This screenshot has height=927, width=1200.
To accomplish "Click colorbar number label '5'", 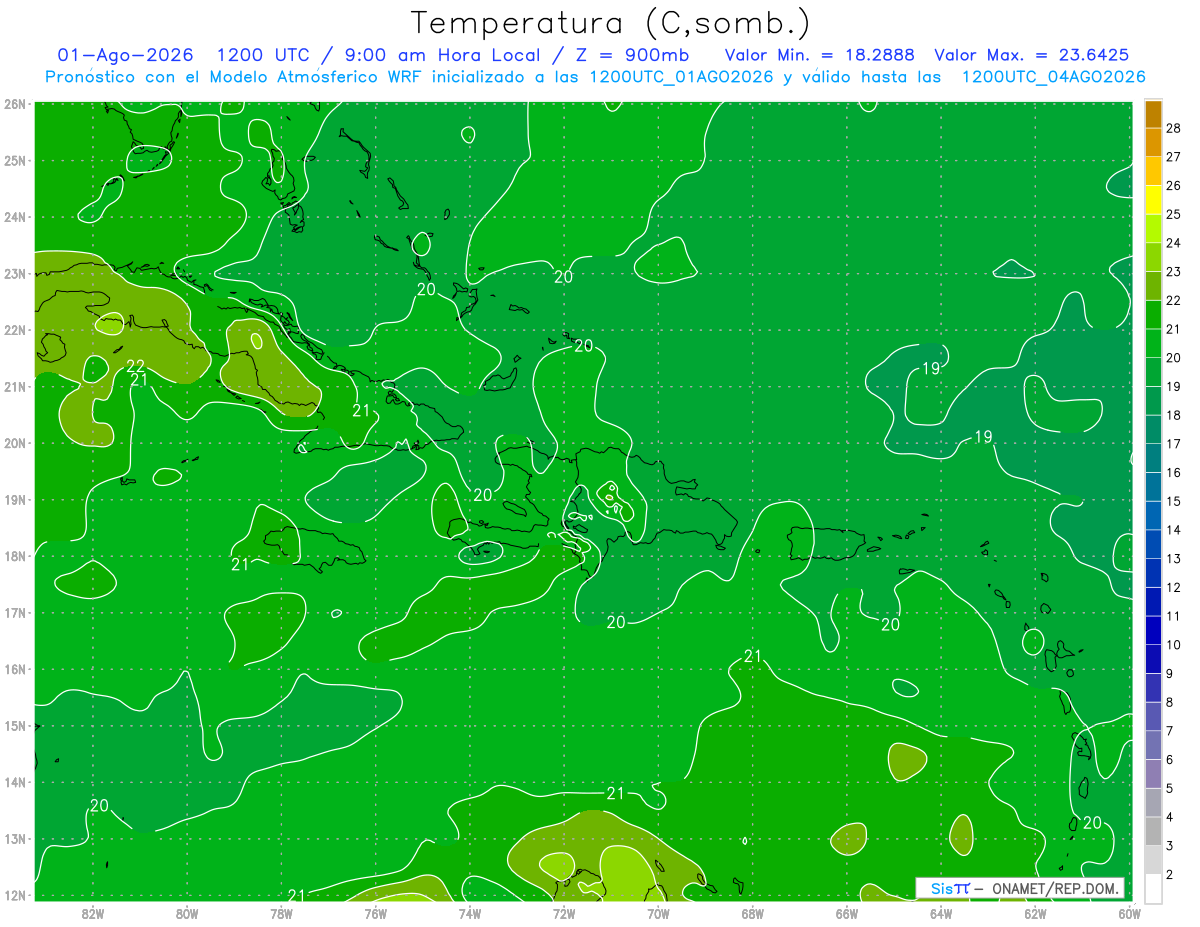I will 1170,789.
